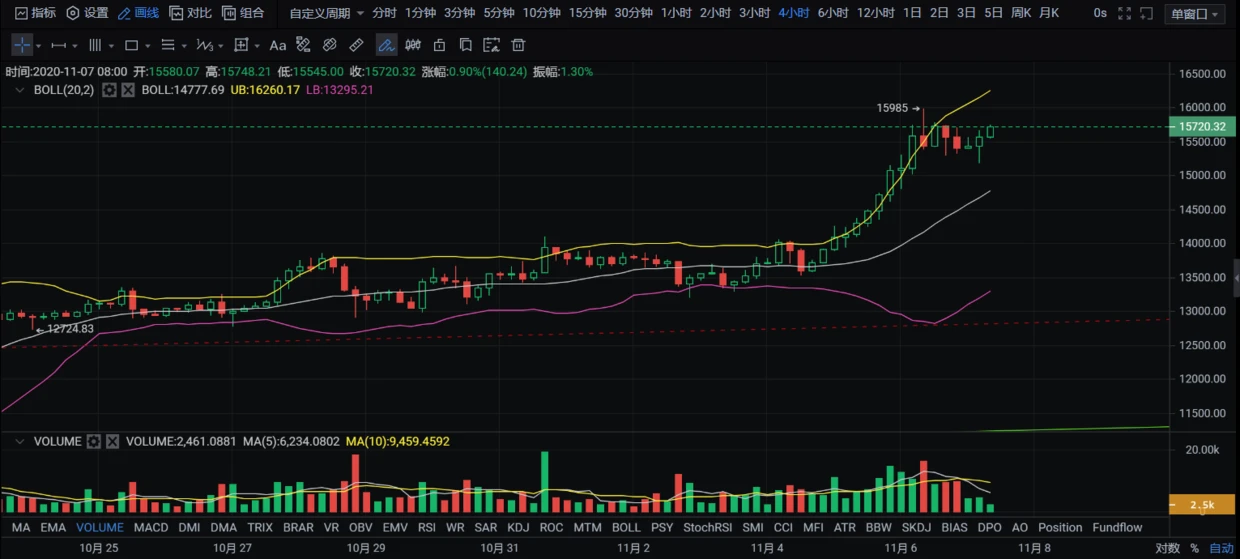Switch to the 15分钟 timeframe
This screenshot has height=559, width=1240.
[x=588, y=13]
